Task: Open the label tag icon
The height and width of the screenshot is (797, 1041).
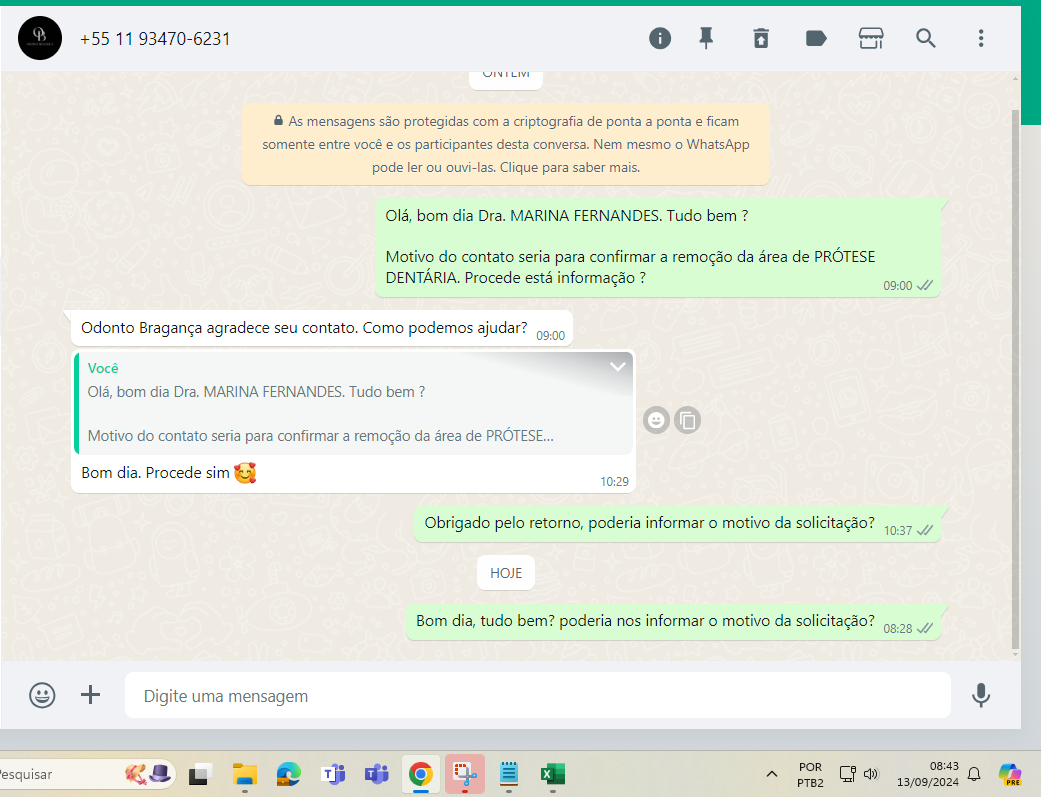Action: tap(816, 39)
